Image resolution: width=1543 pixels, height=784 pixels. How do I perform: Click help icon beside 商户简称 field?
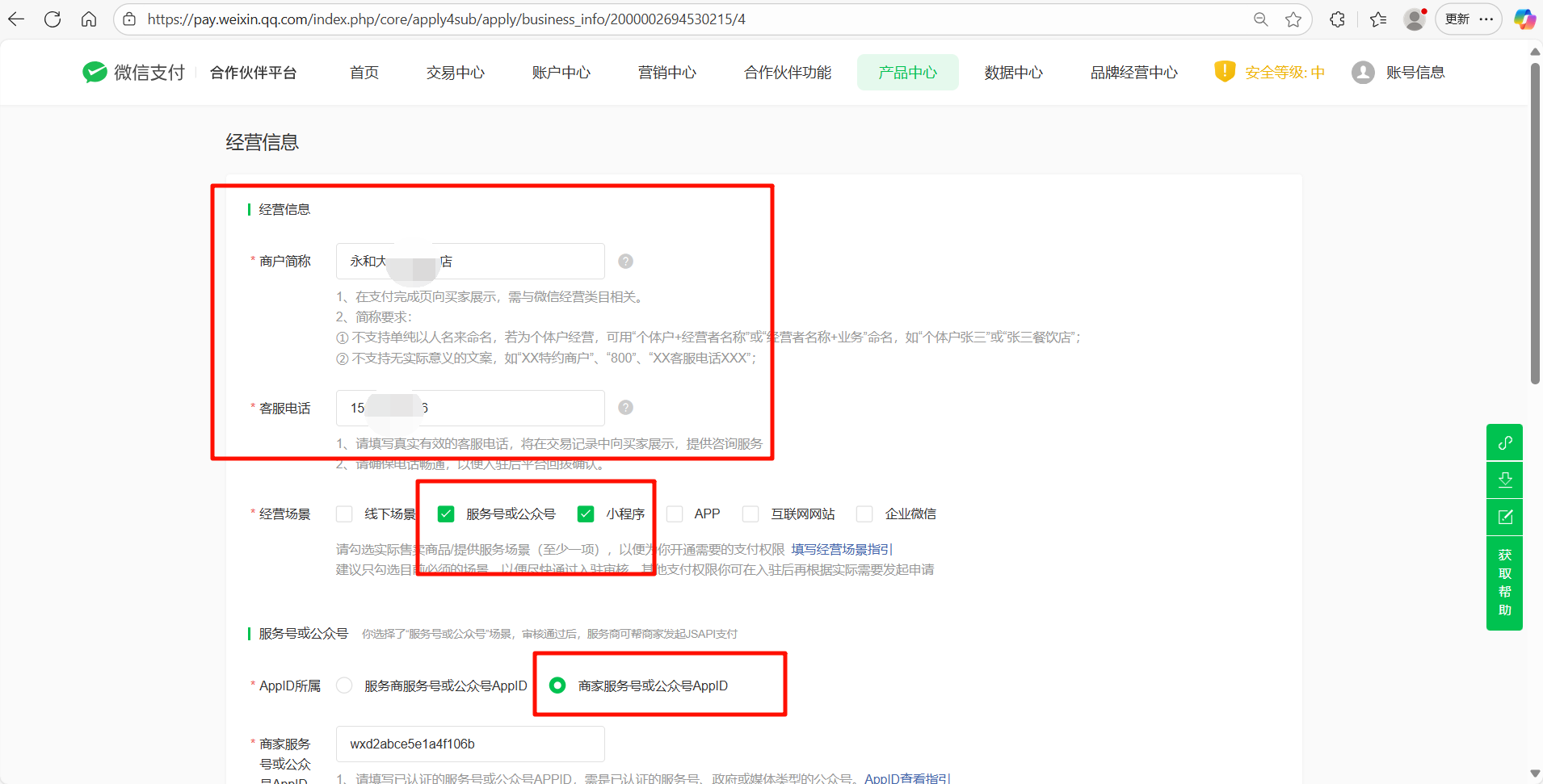625,261
